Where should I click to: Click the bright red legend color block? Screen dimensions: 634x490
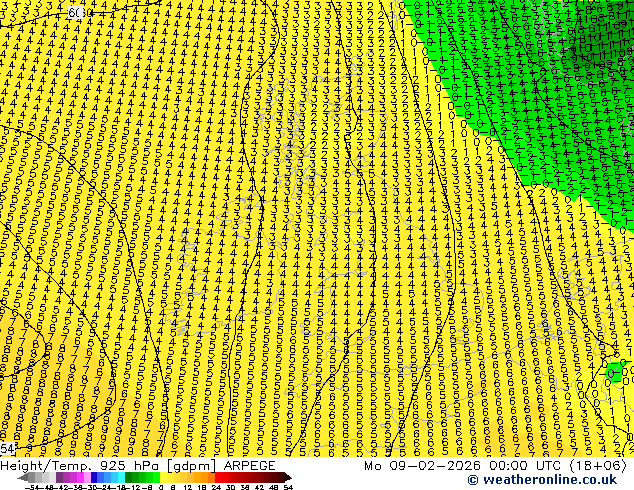pyautogui.click(x=218, y=477)
